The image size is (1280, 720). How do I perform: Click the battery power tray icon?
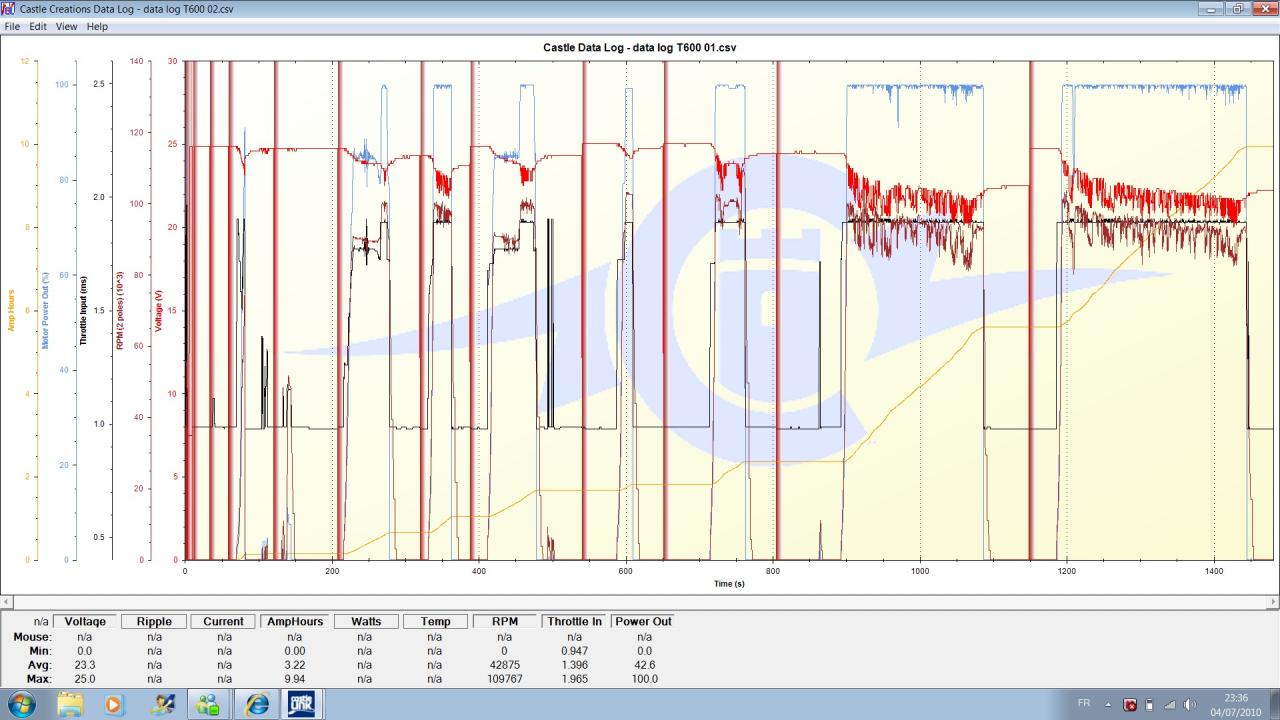point(1149,704)
